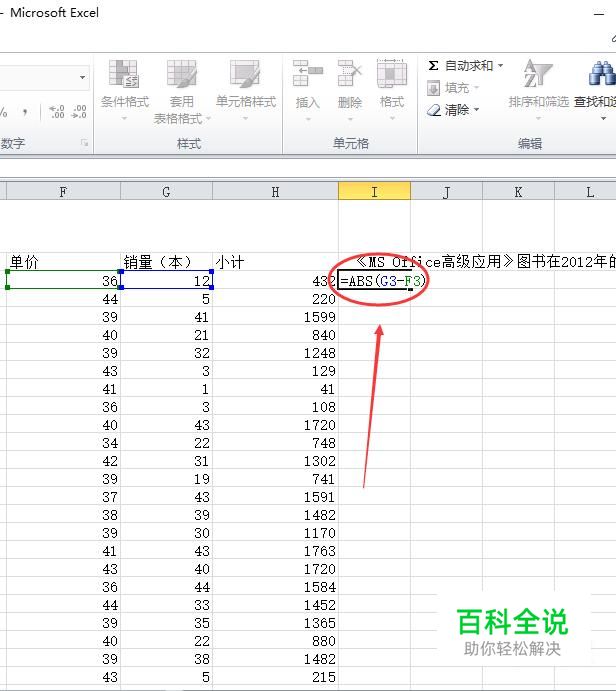This screenshot has height=691, width=616.
Task: Expand the Find and Select dropdown arrow
Action: pyautogui.click(x=603, y=119)
